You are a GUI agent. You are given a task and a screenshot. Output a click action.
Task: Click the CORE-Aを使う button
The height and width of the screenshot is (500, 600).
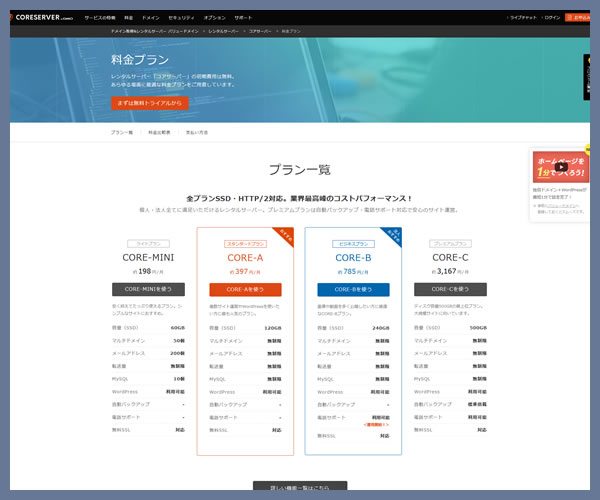[245, 290]
